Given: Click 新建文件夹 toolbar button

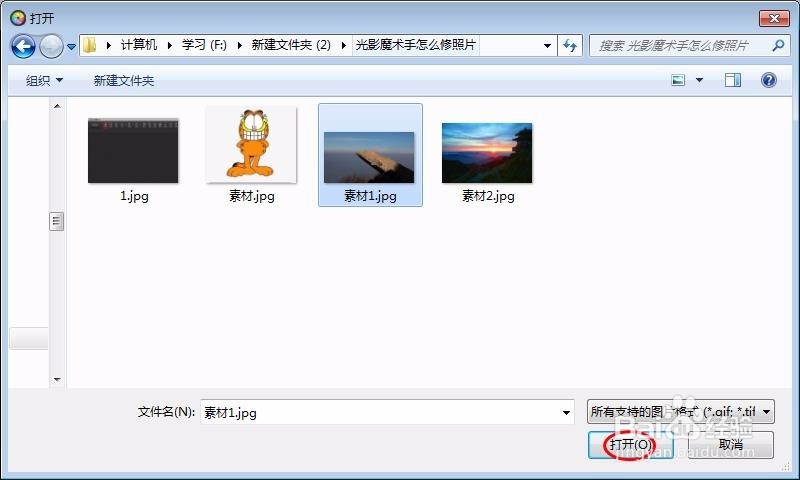Looking at the screenshot, I should [x=123, y=81].
